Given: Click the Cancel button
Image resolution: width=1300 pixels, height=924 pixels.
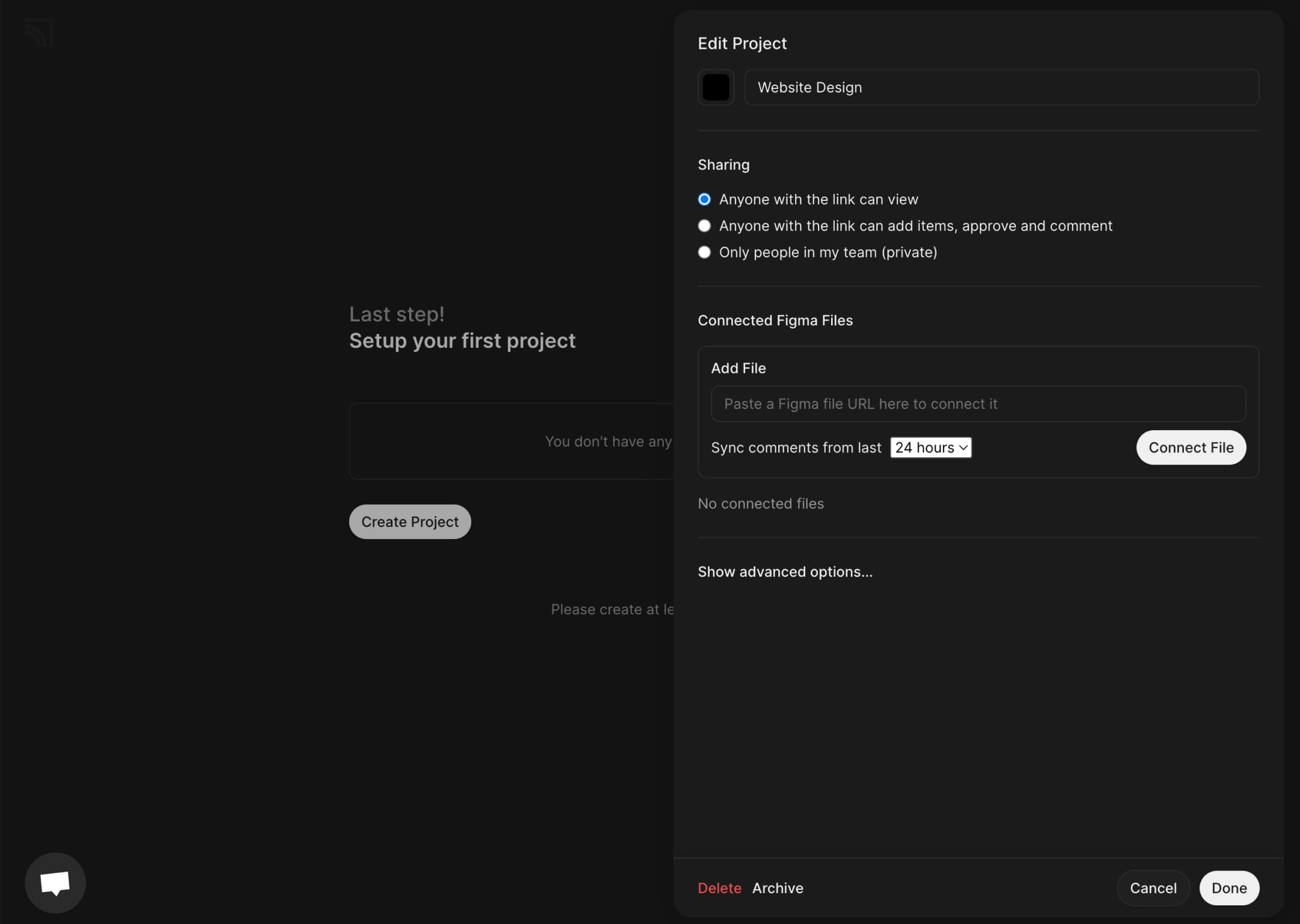Looking at the screenshot, I should (1153, 888).
